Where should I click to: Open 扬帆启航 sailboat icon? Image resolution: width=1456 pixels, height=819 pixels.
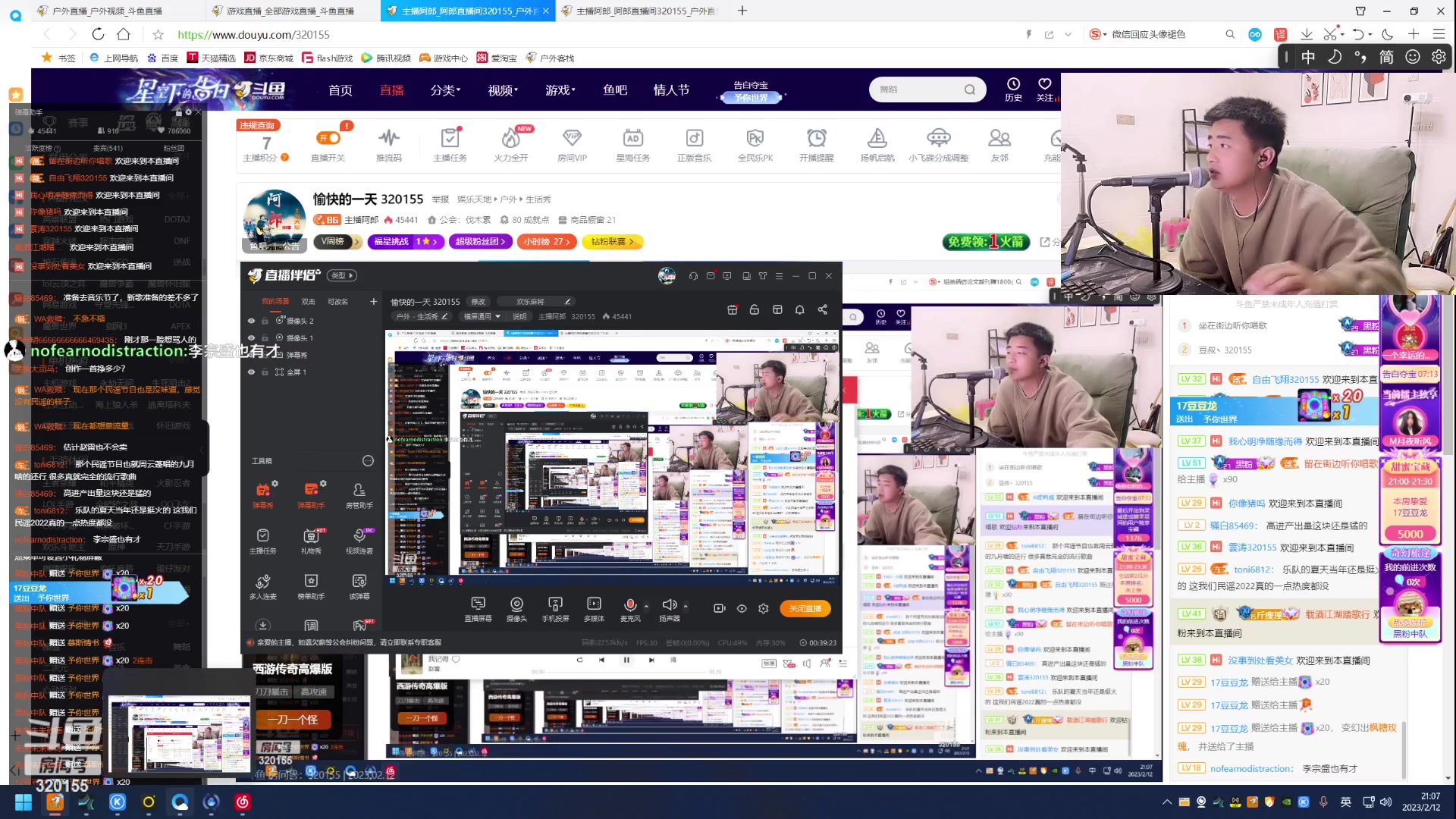point(877,144)
